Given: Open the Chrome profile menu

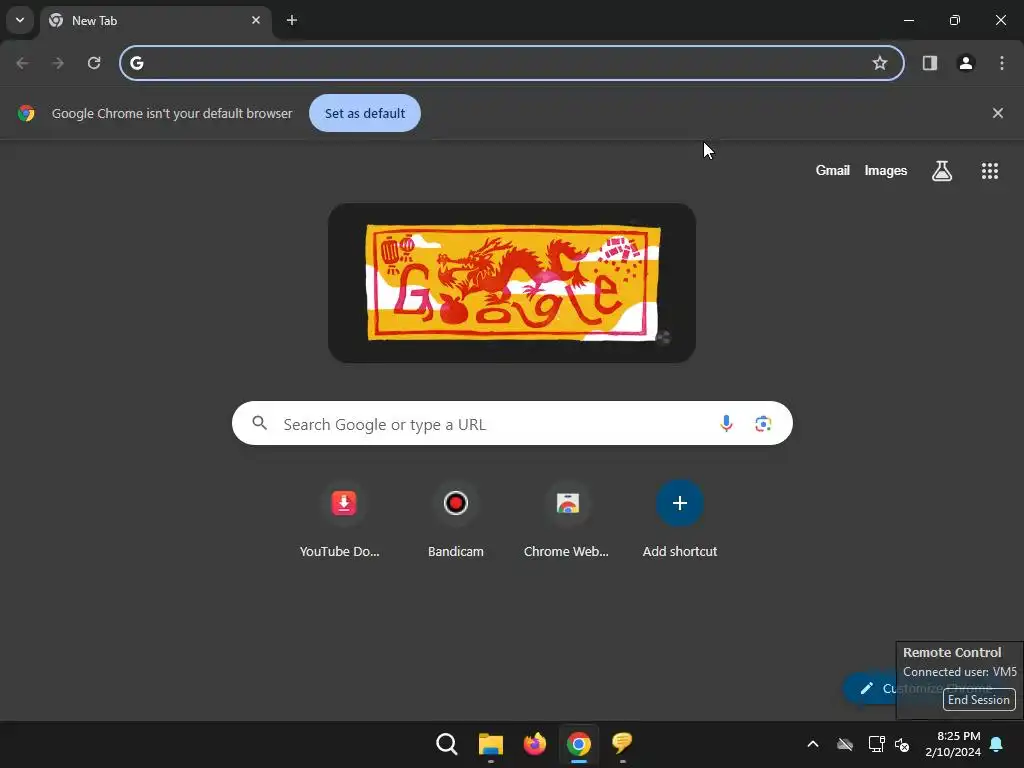Looking at the screenshot, I should [966, 63].
